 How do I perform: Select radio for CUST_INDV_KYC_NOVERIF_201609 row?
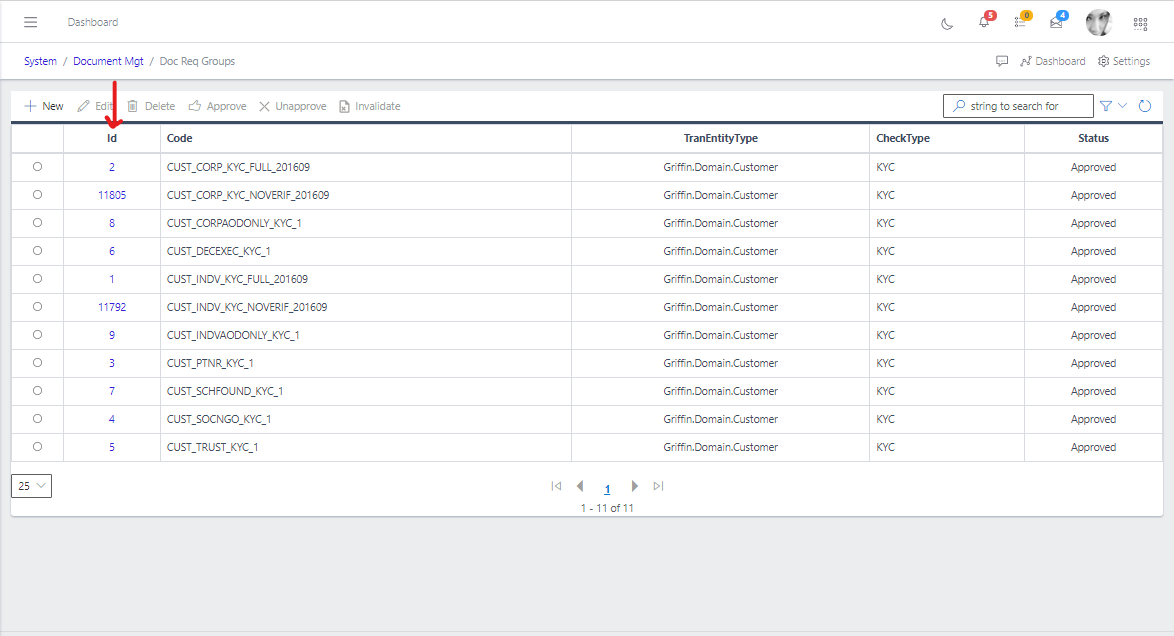point(37,307)
